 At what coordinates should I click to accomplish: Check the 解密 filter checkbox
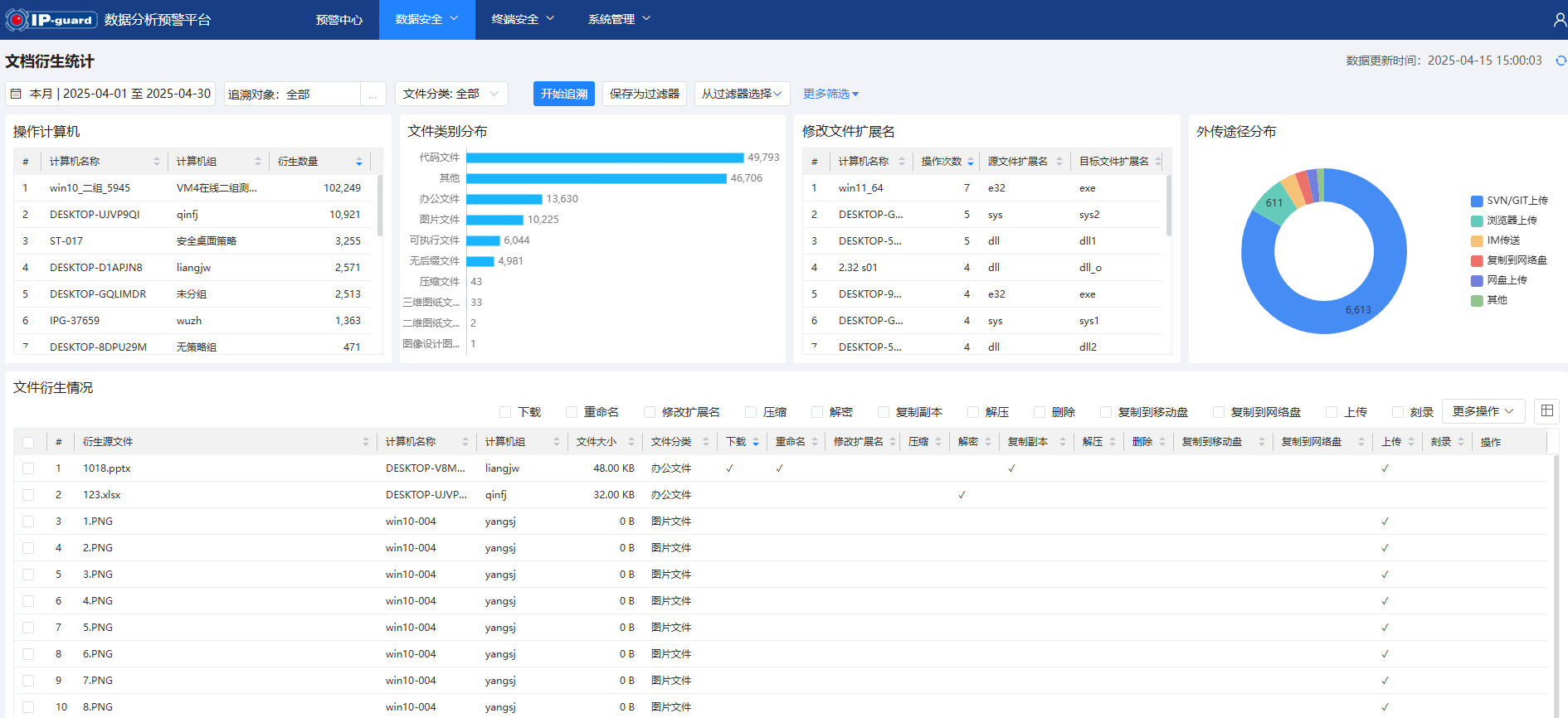tap(817, 412)
